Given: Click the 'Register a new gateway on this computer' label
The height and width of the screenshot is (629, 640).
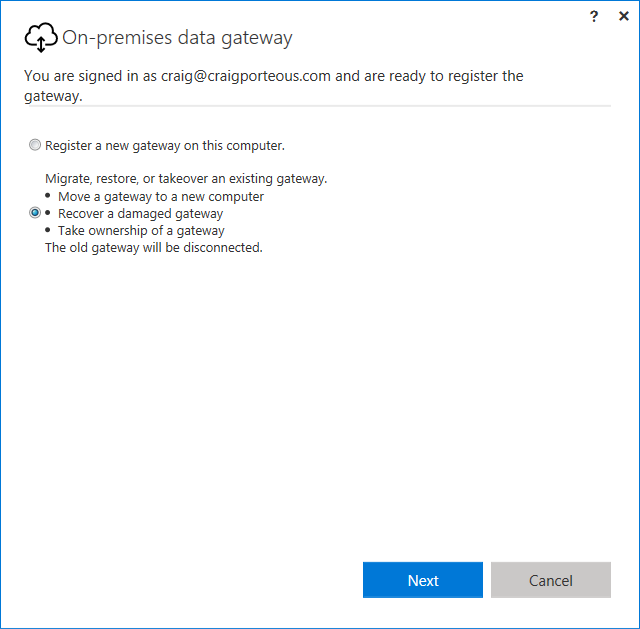Looking at the screenshot, I should [x=165, y=146].
